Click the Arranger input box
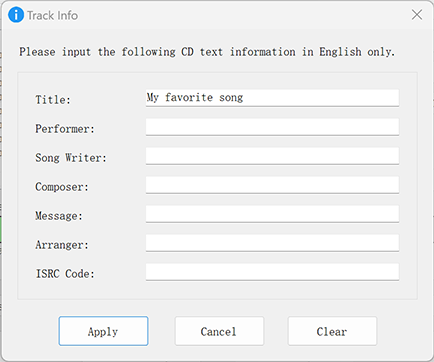Viewport: 434px width, 362px height. (272, 243)
